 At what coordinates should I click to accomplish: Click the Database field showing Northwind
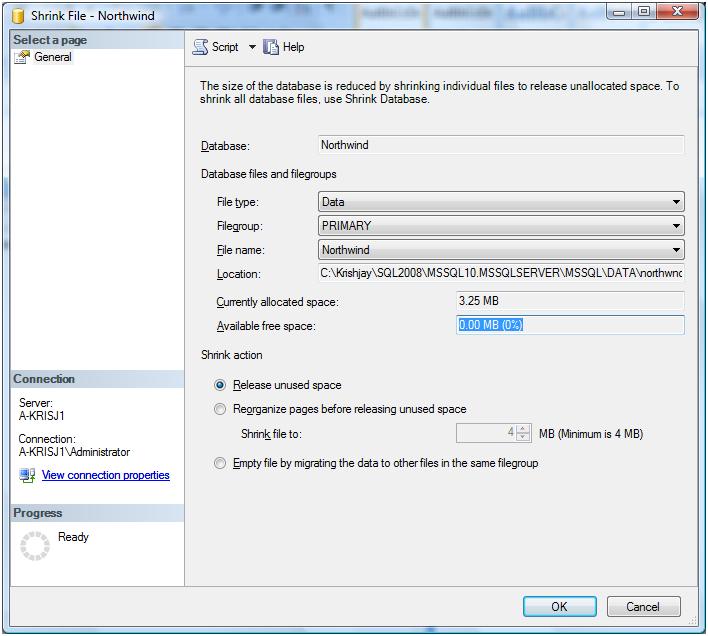tap(501, 145)
